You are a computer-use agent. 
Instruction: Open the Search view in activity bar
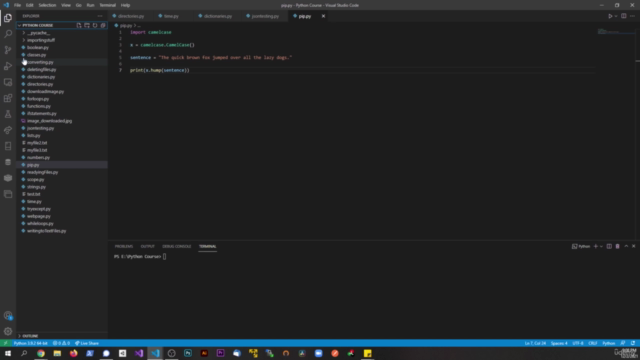tap(8, 34)
